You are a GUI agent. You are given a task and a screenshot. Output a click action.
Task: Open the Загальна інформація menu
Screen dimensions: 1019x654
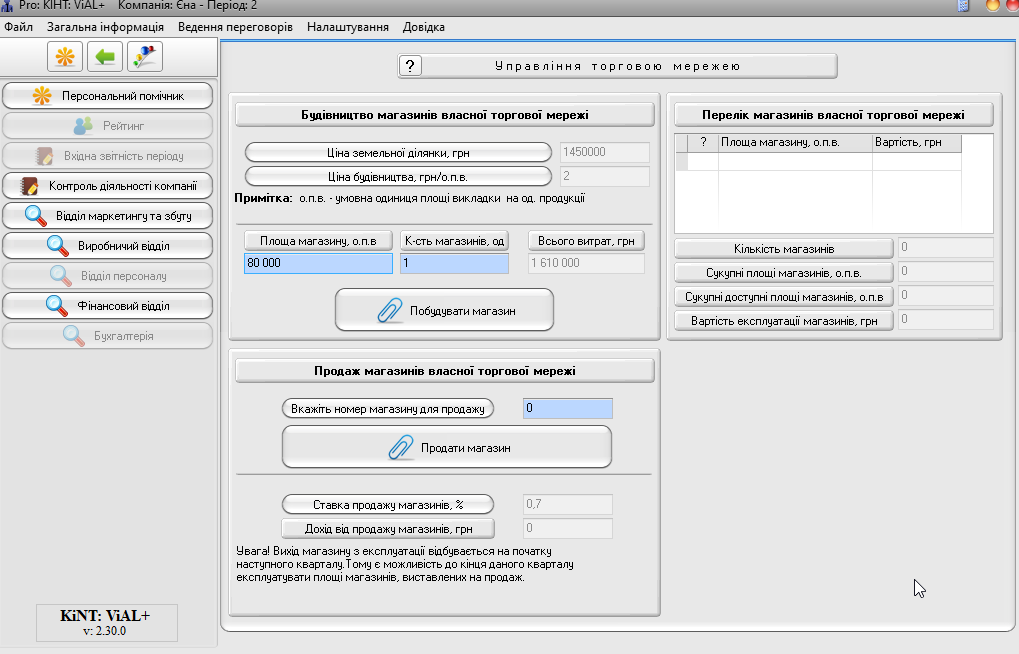105,27
